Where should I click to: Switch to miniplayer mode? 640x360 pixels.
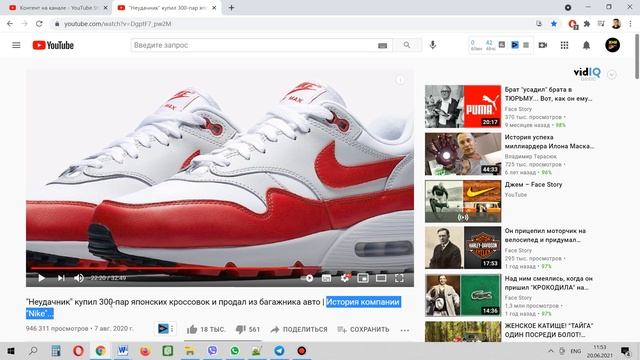click(x=363, y=278)
